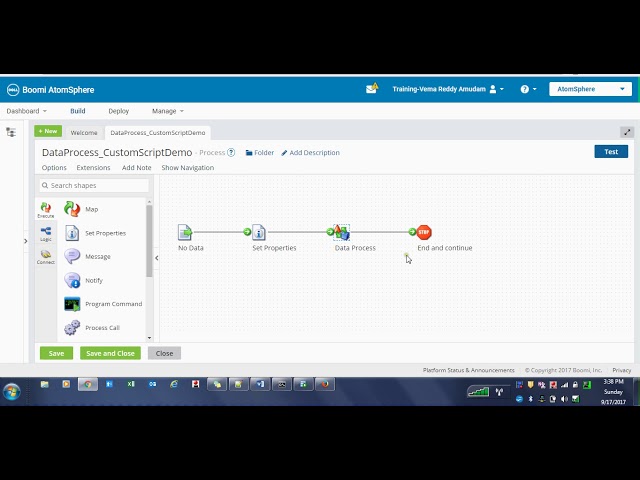Open the Training-Vema Reddy Amudam account menu
Screen dimensions: 640x480
point(448,89)
